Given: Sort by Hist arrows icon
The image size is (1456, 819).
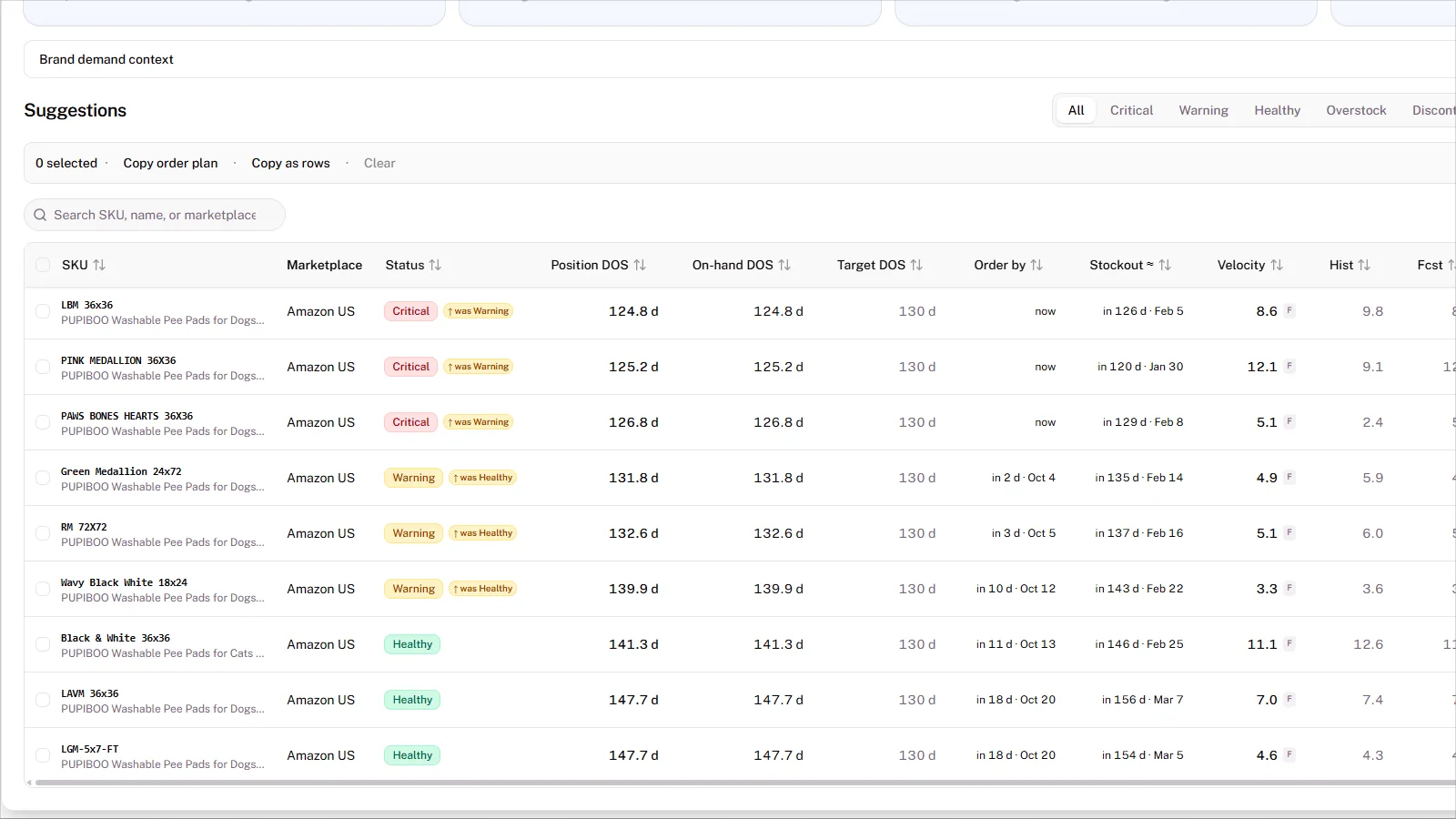Looking at the screenshot, I should [1364, 265].
